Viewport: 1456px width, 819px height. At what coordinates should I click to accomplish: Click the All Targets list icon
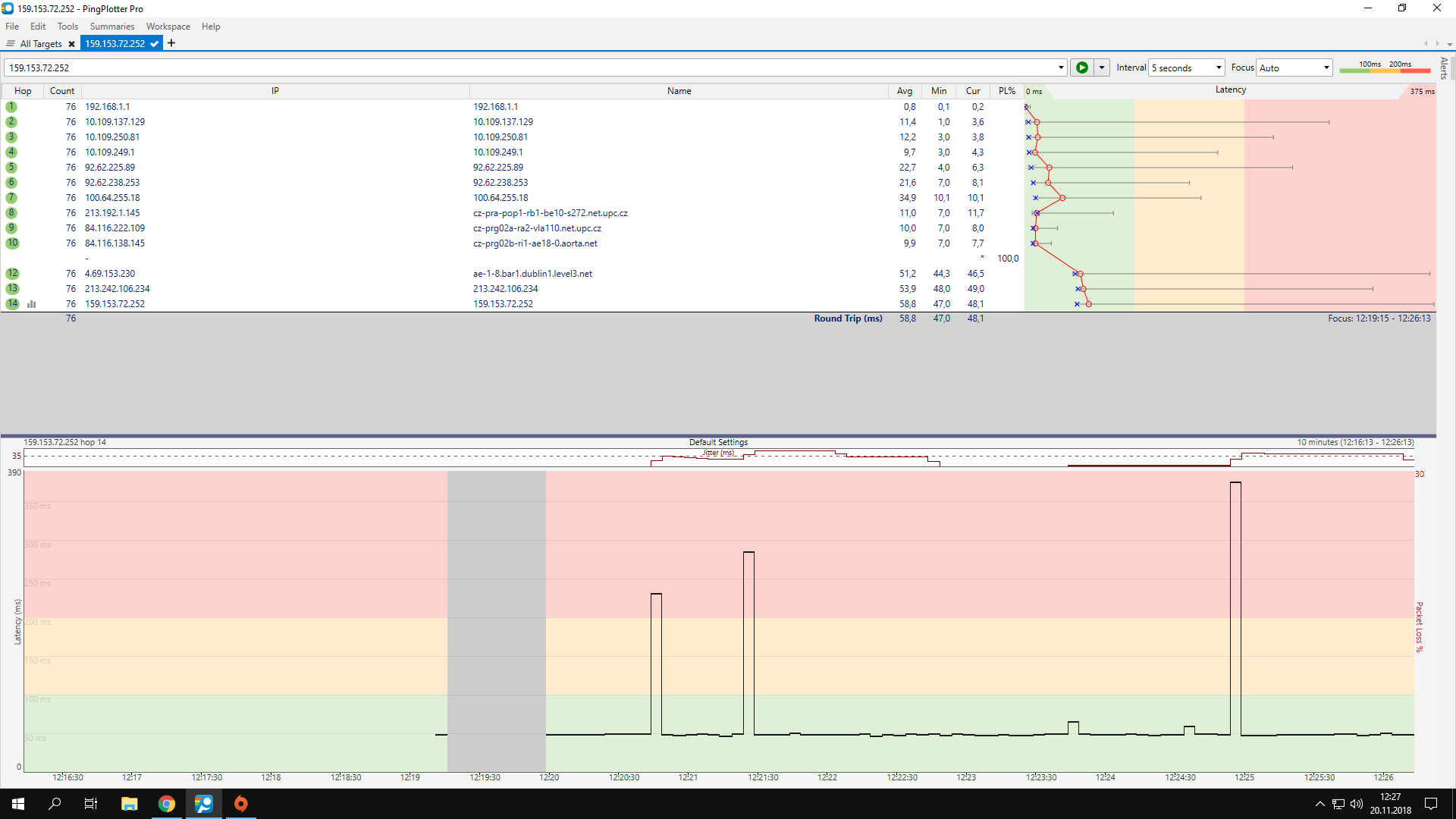(x=11, y=44)
